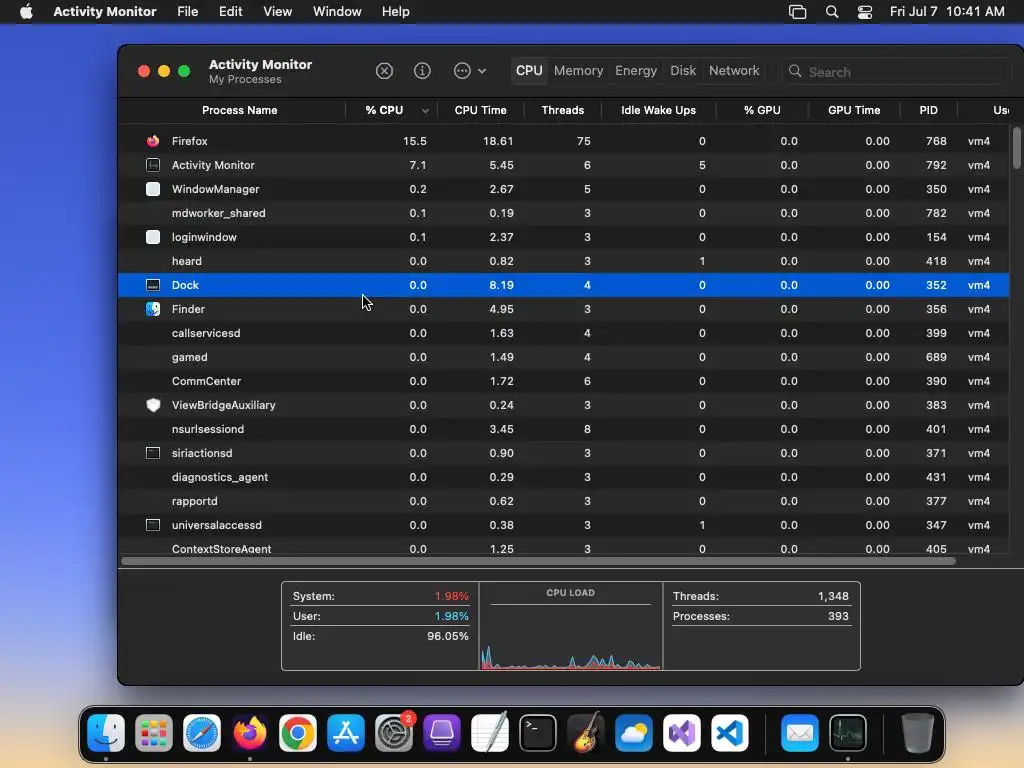This screenshot has width=1024, height=768.
Task: Sort by the Idle Wake Ups column header
Action: click(x=658, y=110)
